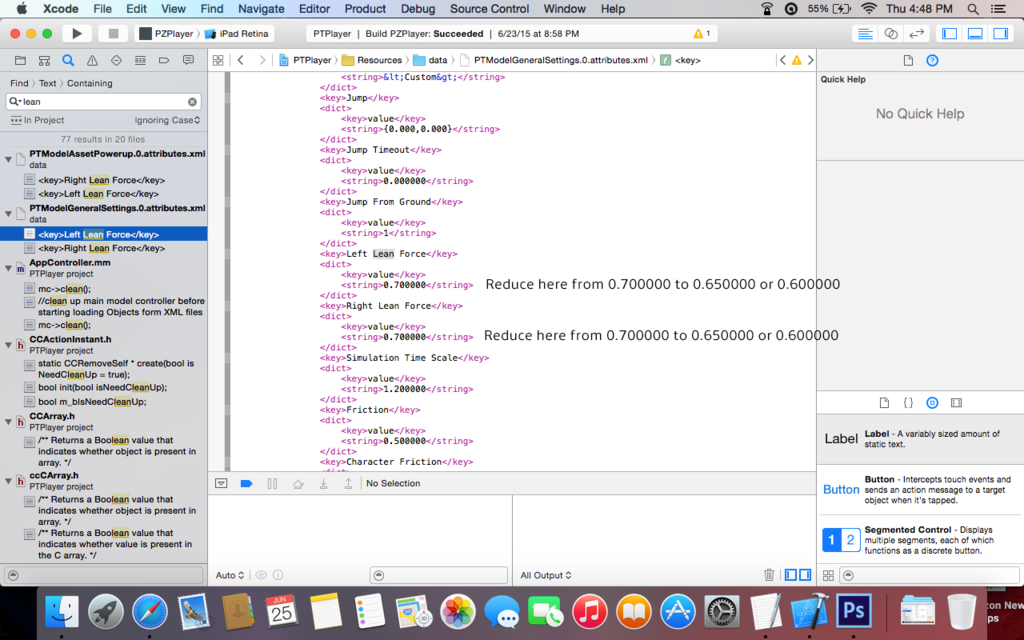Collapse ccCArray.h search results
1024x640 pixels.
pyautogui.click(x=8, y=481)
